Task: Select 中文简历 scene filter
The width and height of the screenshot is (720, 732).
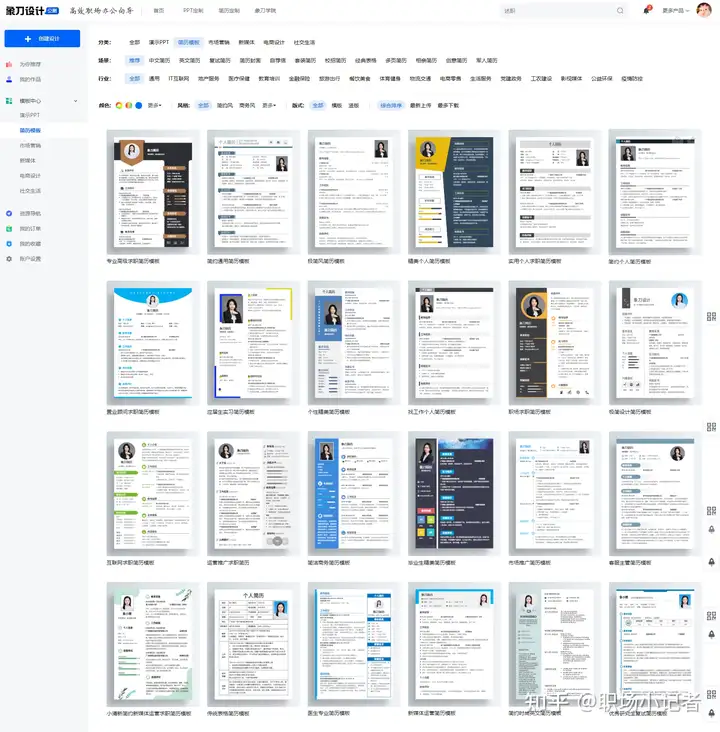Action: coord(159,61)
